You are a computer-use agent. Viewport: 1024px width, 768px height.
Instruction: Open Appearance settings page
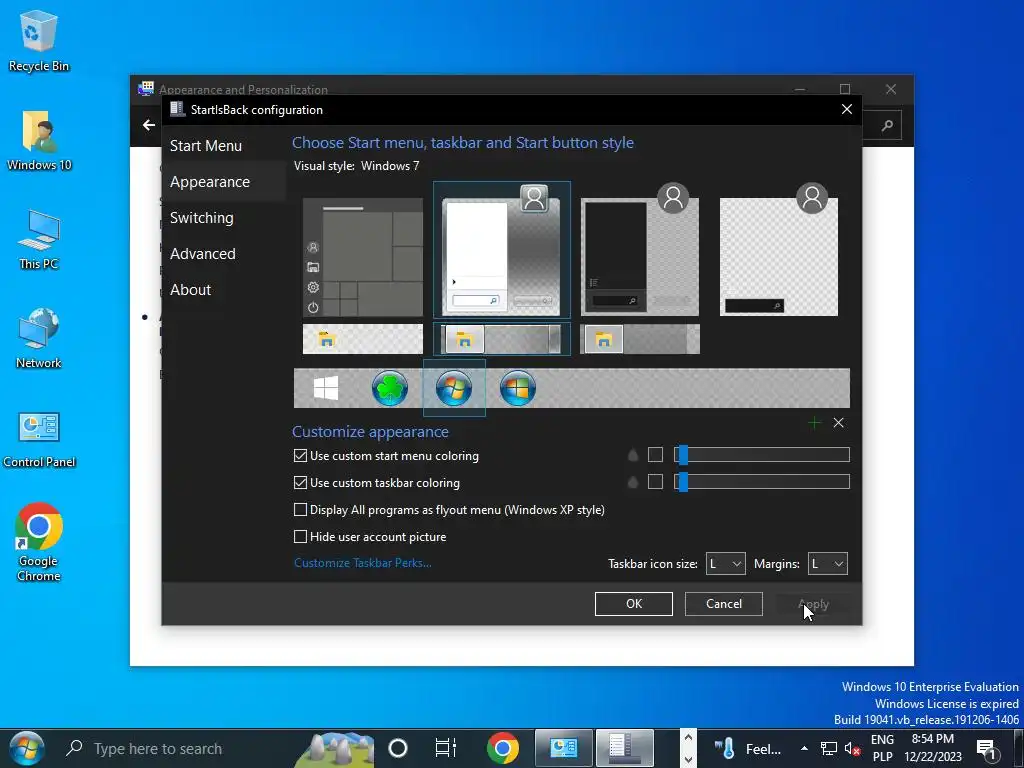(210, 182)
